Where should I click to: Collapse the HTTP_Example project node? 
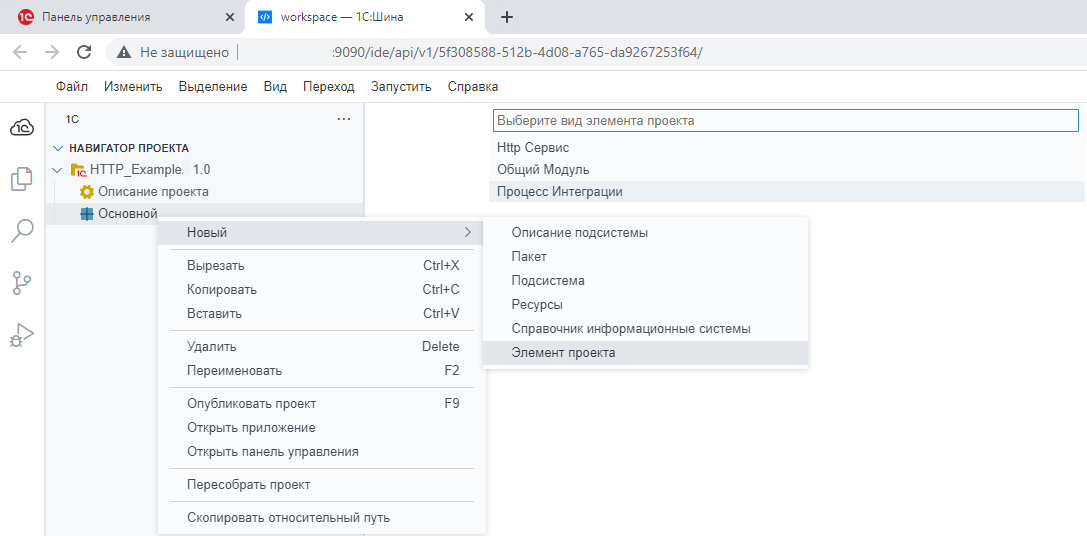pos(58,170)
